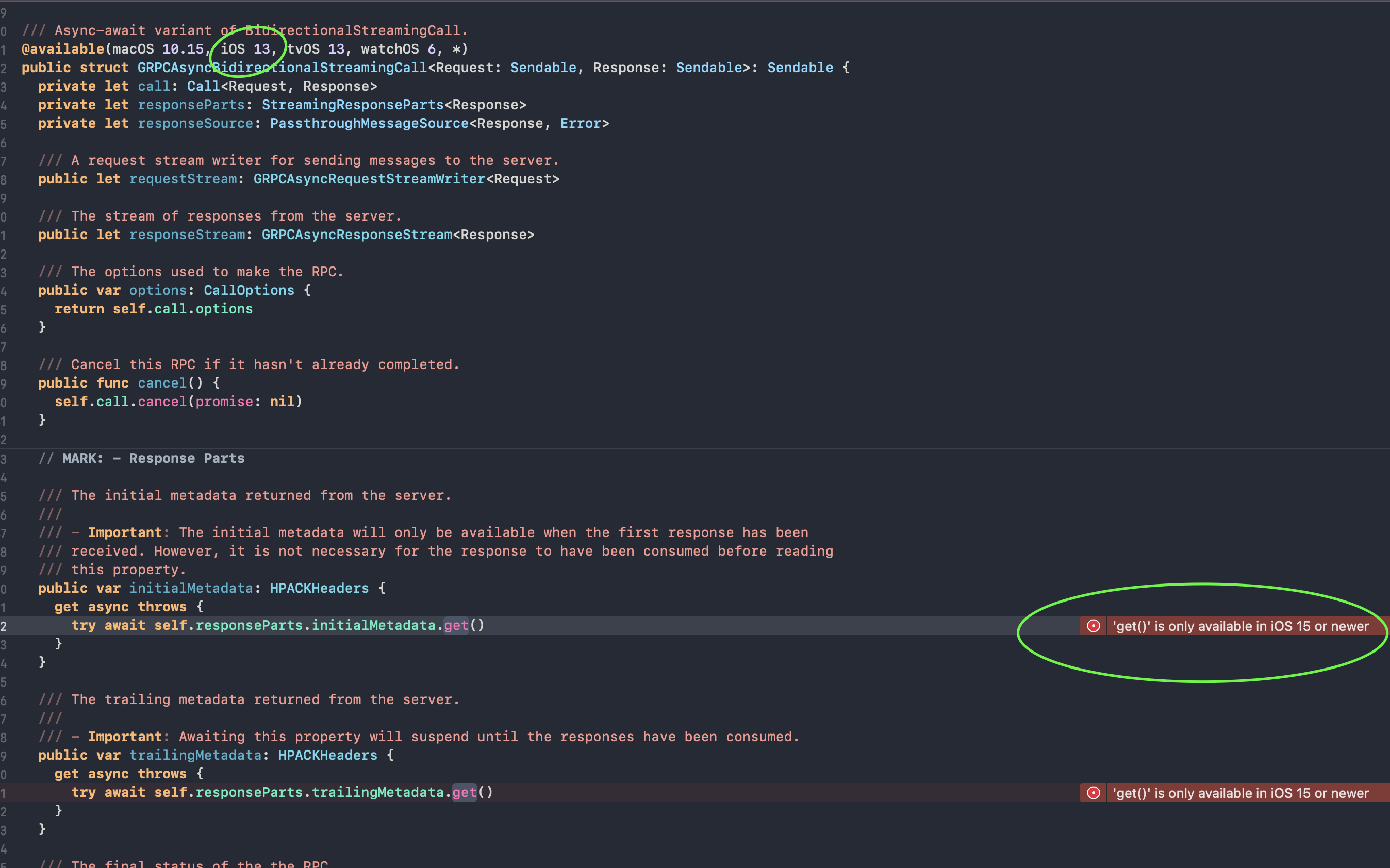Click the responseSource property name
Screen dimensions: 1390x868
point(195,123)
